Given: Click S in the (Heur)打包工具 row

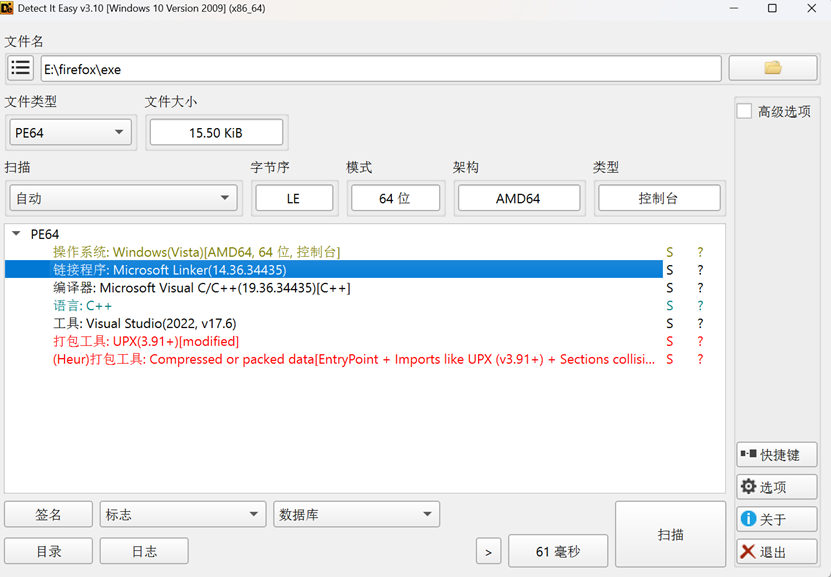Looking at the screenshot, I should pos(670,360).
